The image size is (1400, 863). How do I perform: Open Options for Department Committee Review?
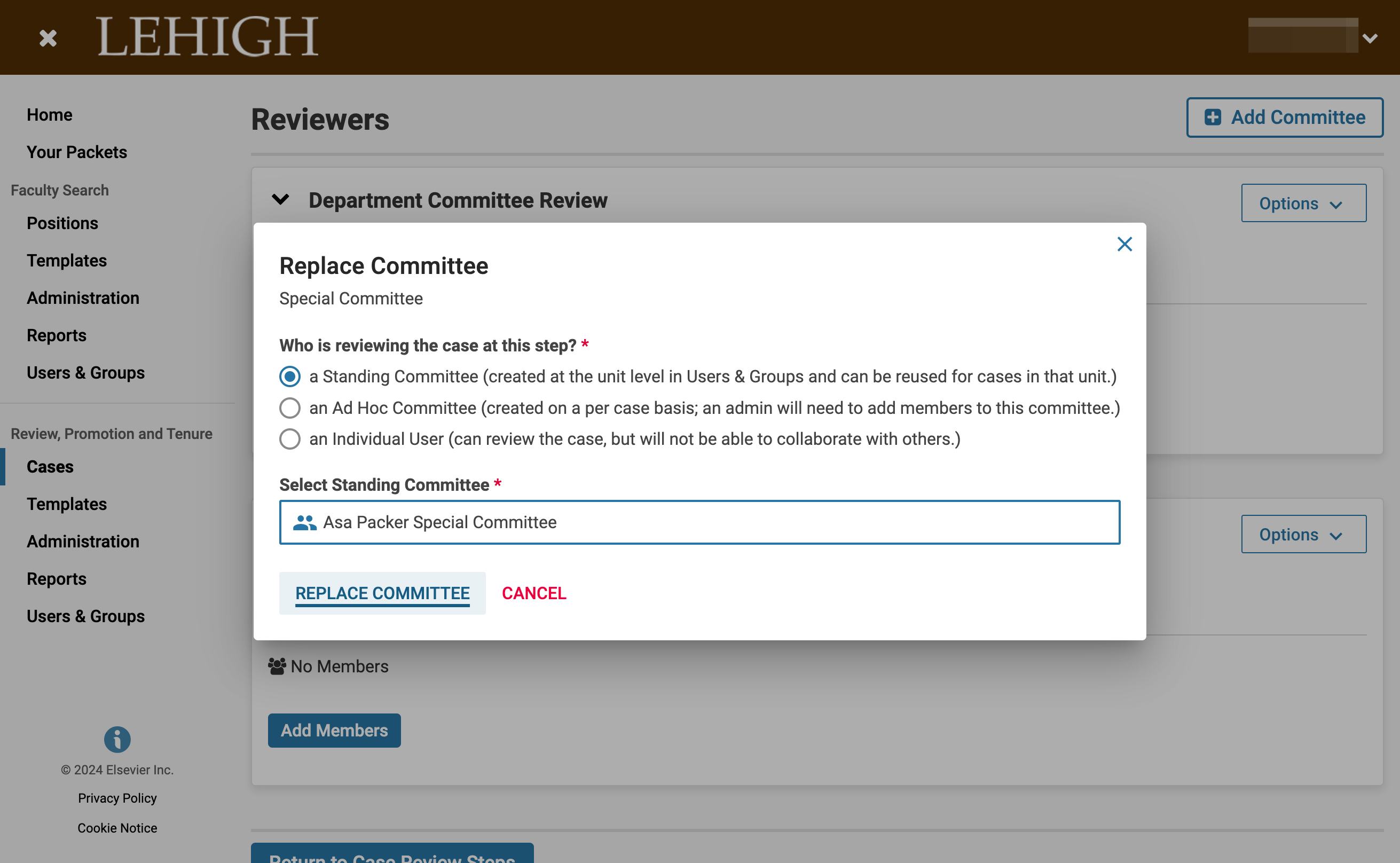[1303, 203]
